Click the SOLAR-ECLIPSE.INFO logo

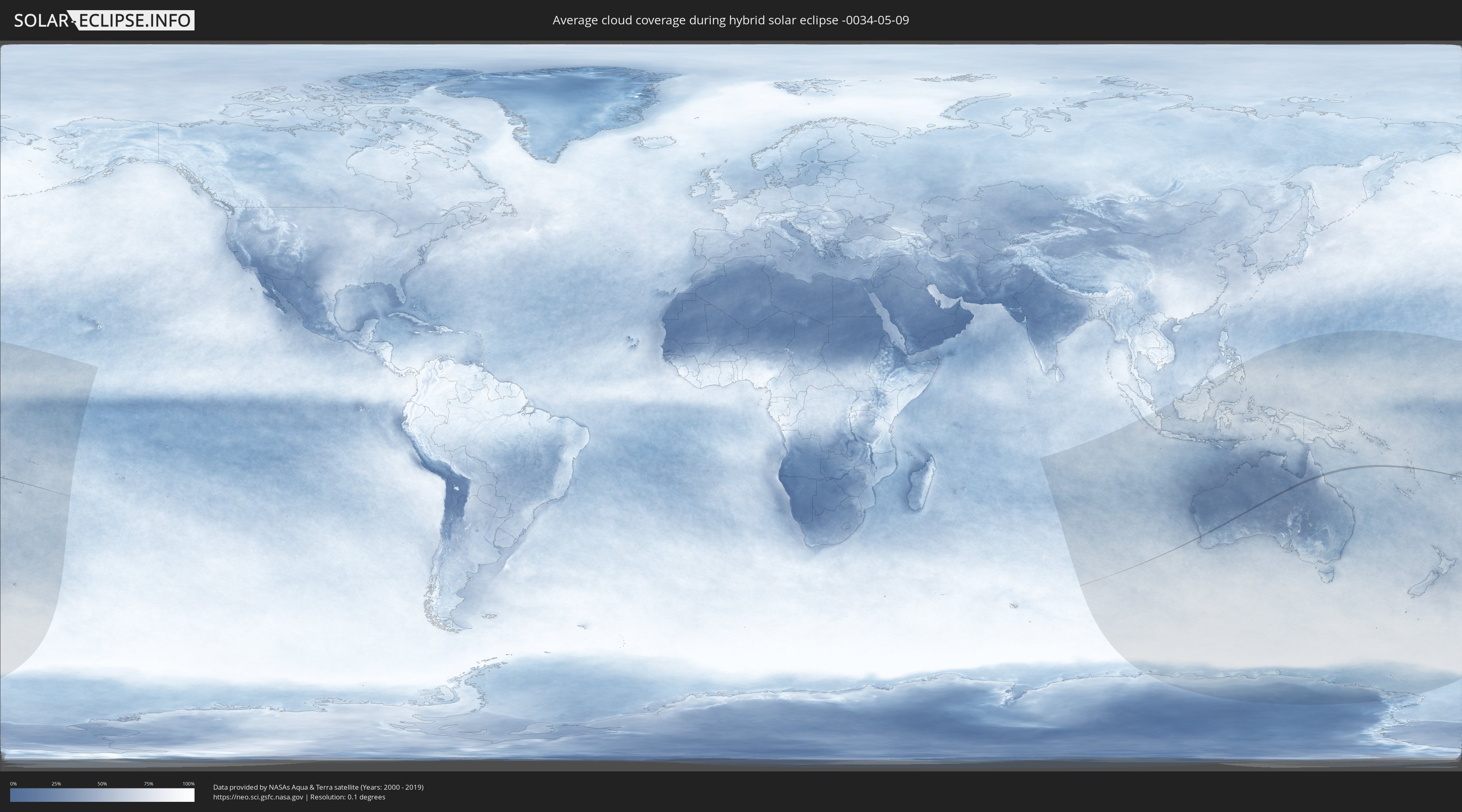coord(104,20)
